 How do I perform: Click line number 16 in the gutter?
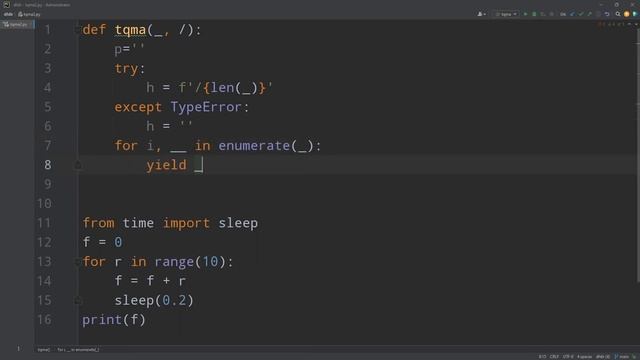click(x=44, y=320)
